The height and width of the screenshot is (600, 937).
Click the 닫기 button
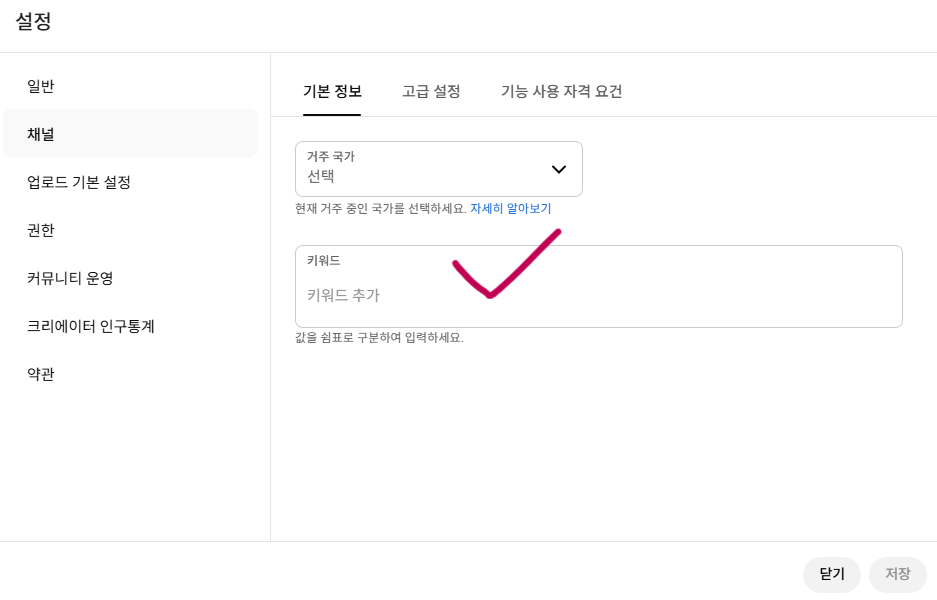831,574
